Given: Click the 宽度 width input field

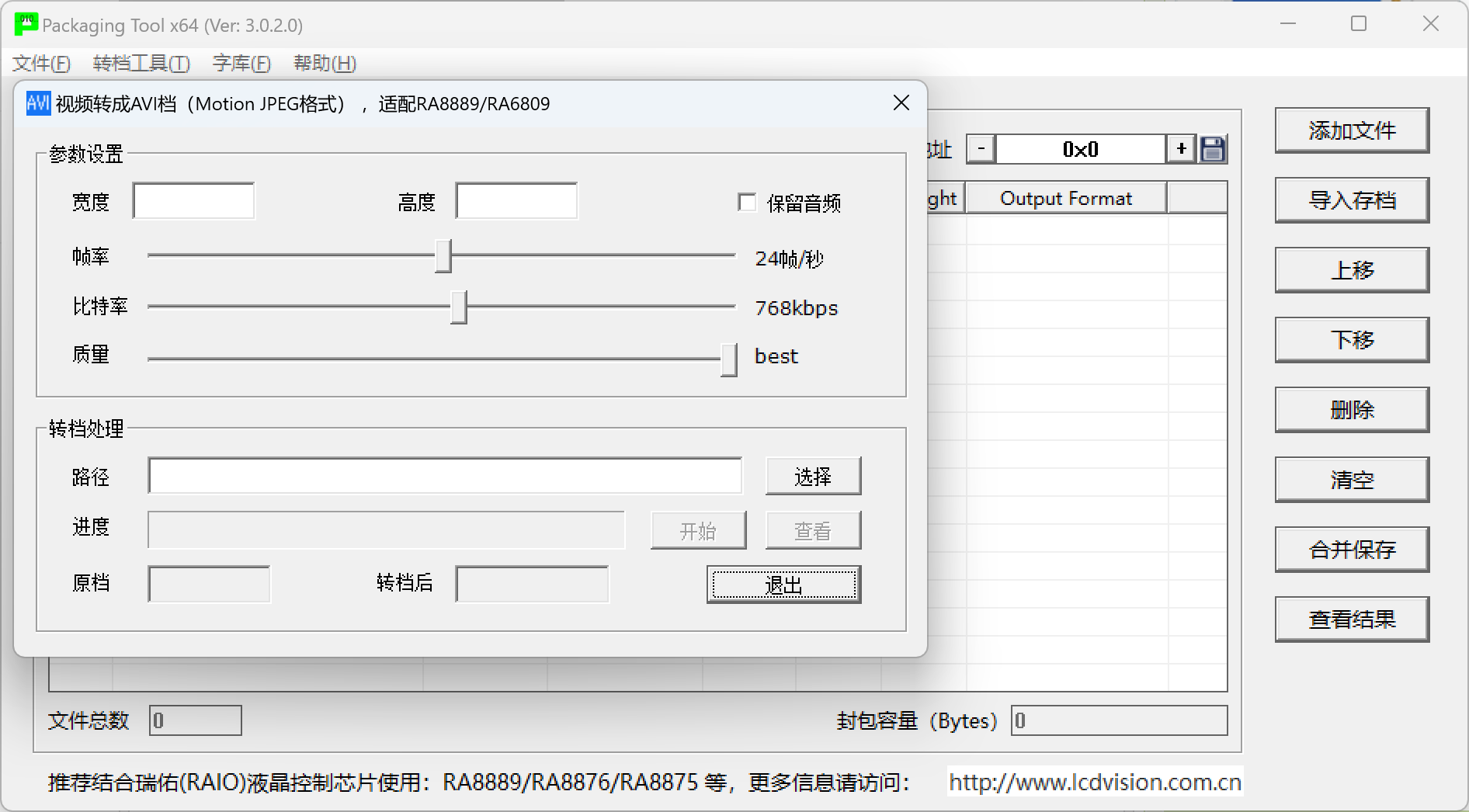Looking at the screenshot, I should click(x=193, y=202).
